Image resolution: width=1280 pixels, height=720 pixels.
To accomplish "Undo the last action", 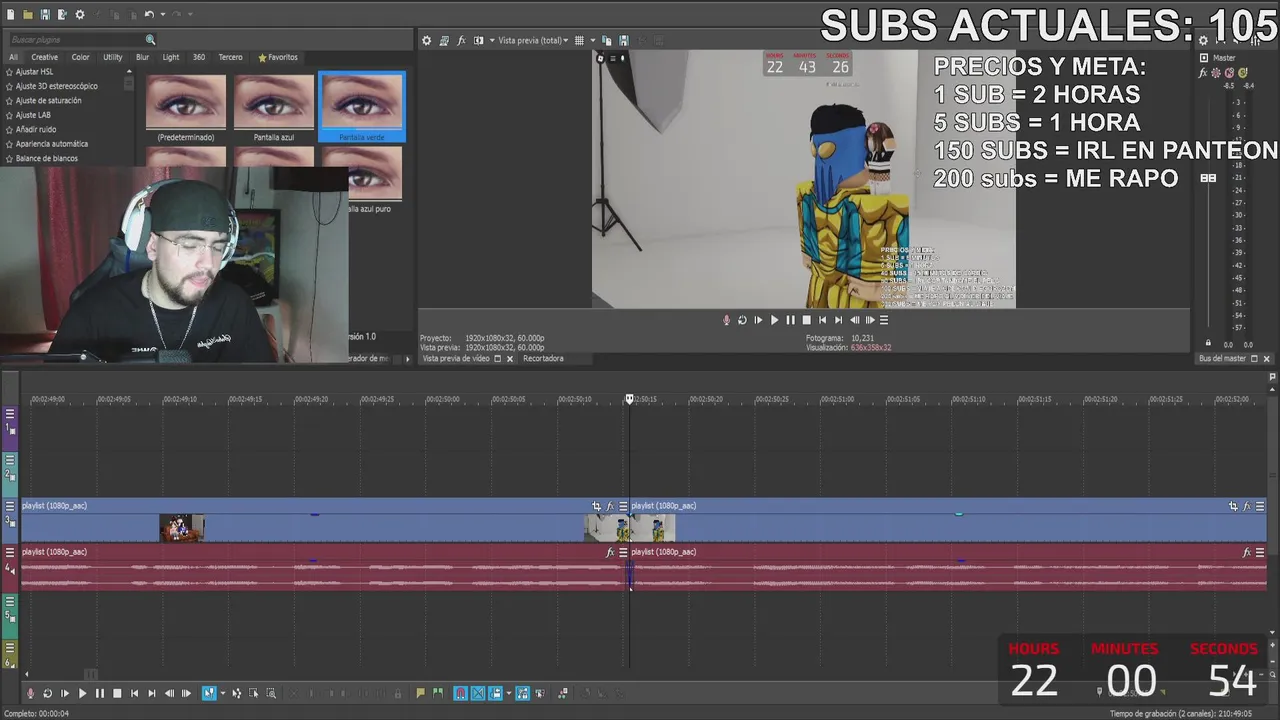I will coord(149,14).
